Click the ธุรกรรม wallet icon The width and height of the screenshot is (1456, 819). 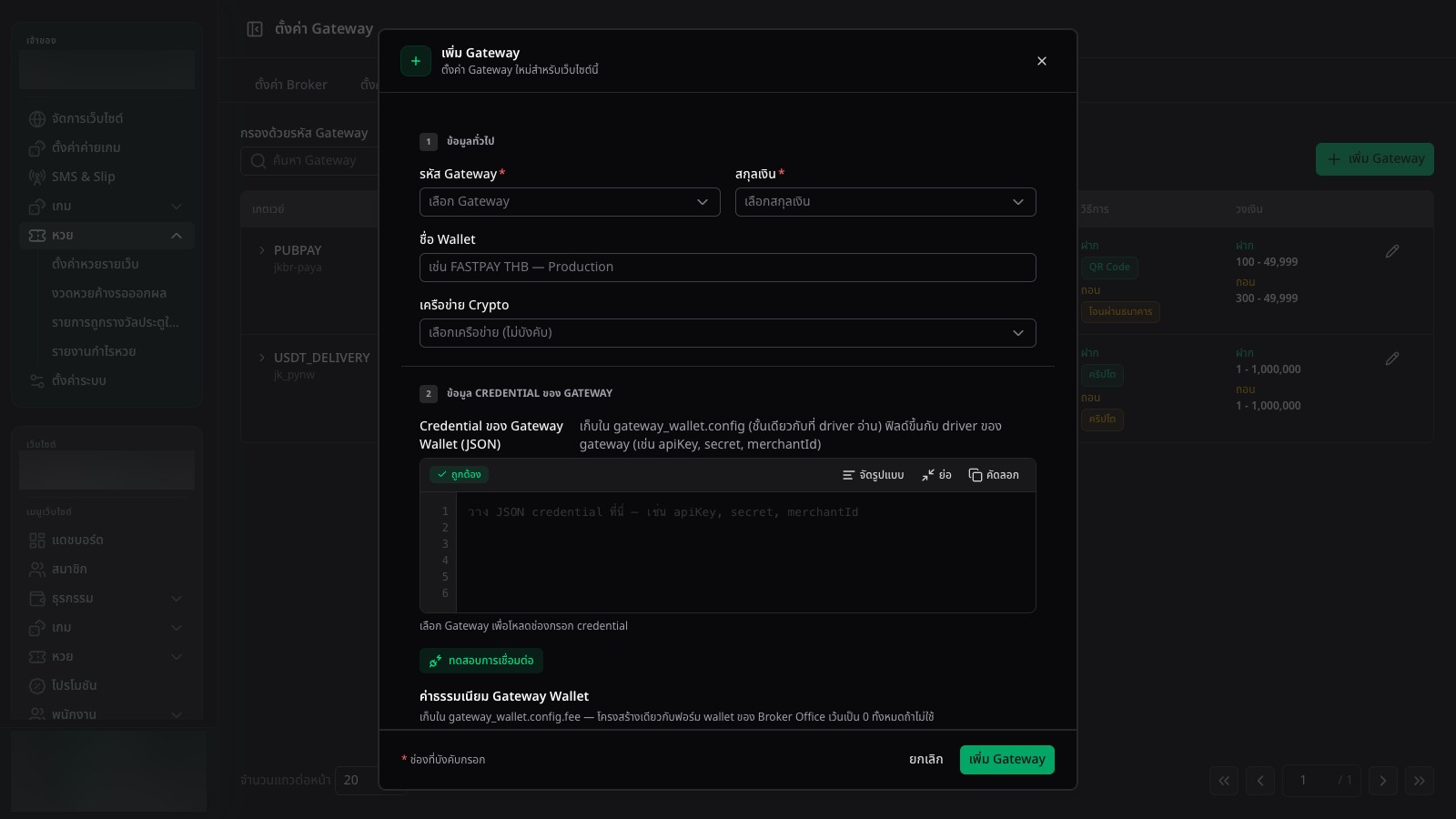[37, 599]
